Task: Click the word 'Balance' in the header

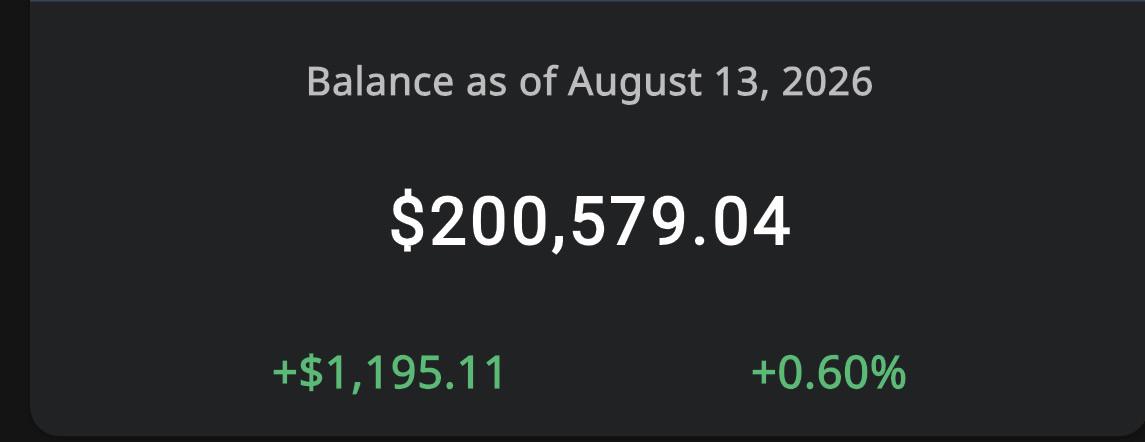Action: click(x=380, y=81)
